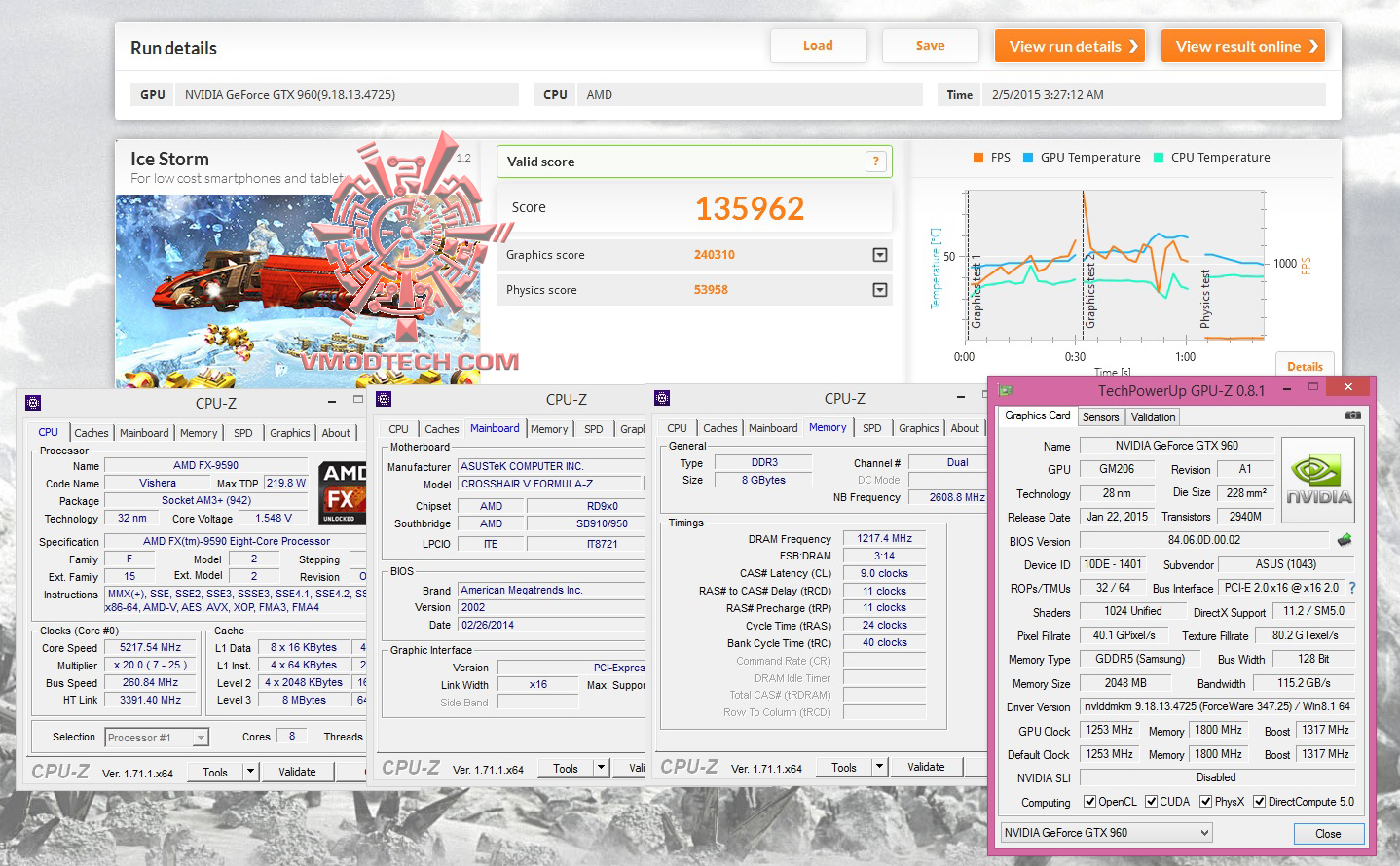Open Tools dropdown arrow in CPU-Z Memory window
This screenshot has height=866, width=1400.
pos(880,767)
